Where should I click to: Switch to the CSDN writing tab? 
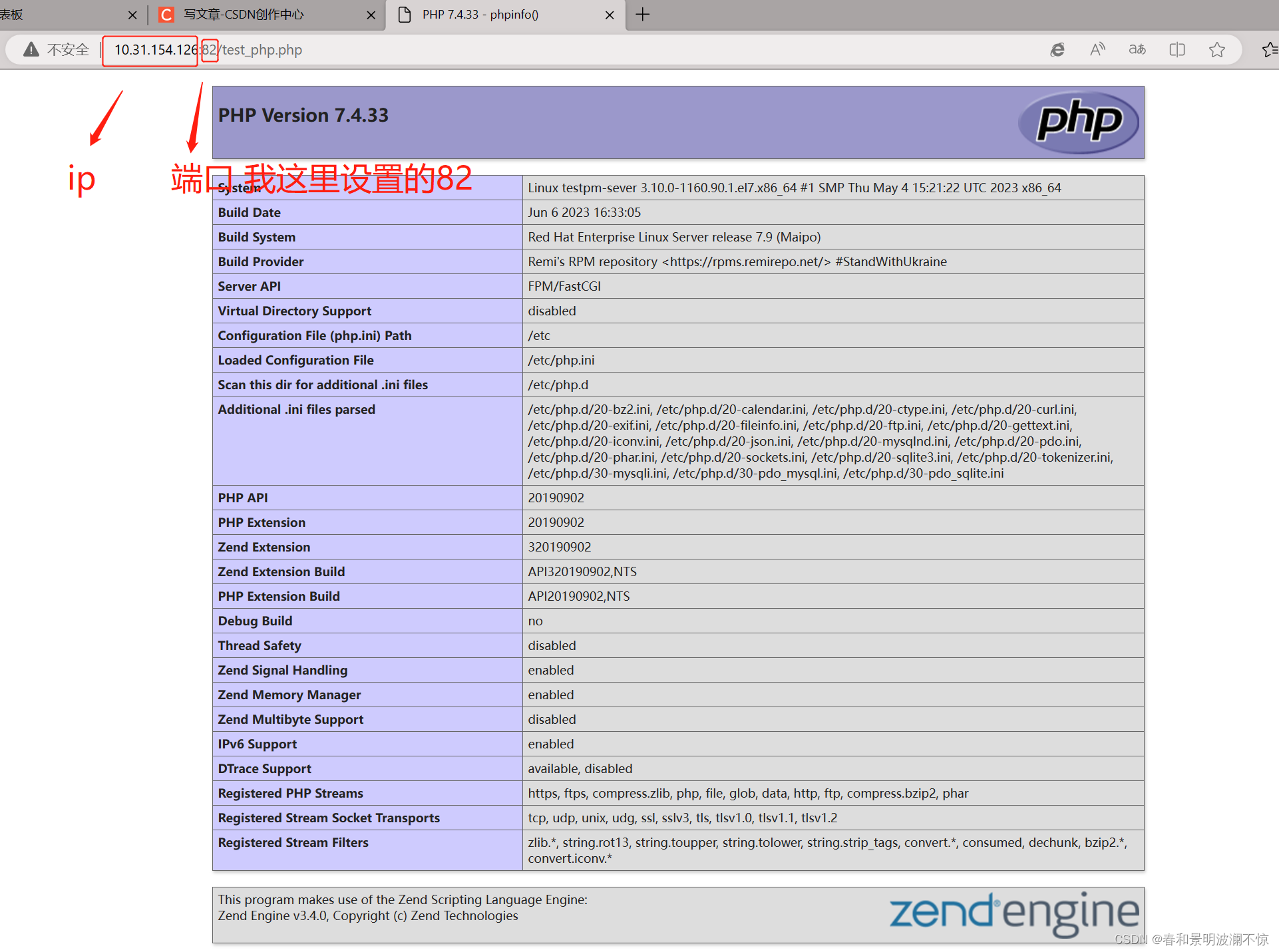(244, 15)
